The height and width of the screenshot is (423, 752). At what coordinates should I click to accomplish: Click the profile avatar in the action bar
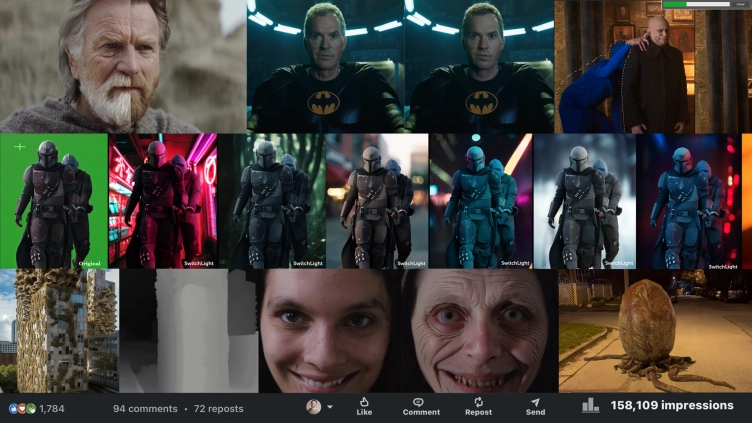(313, 407)
